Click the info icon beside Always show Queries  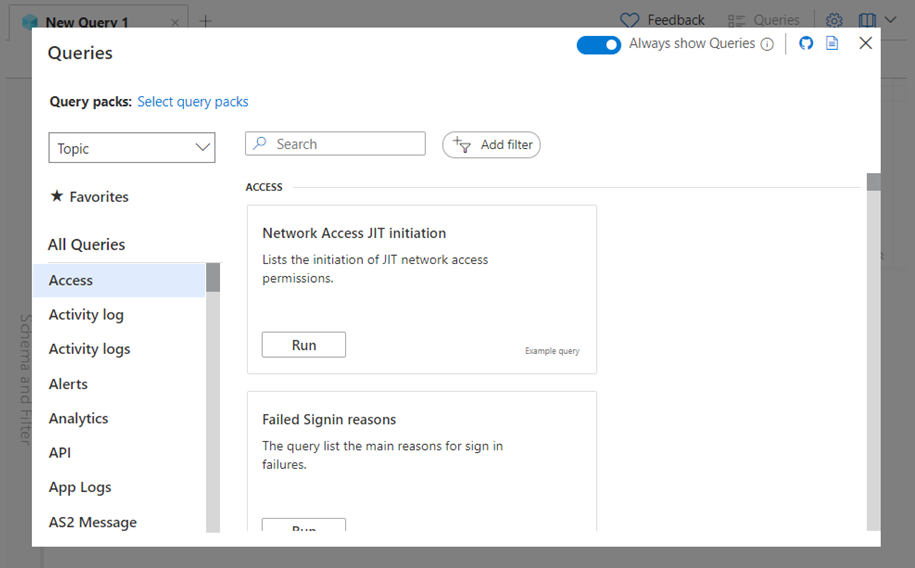[x=767, y=44]
